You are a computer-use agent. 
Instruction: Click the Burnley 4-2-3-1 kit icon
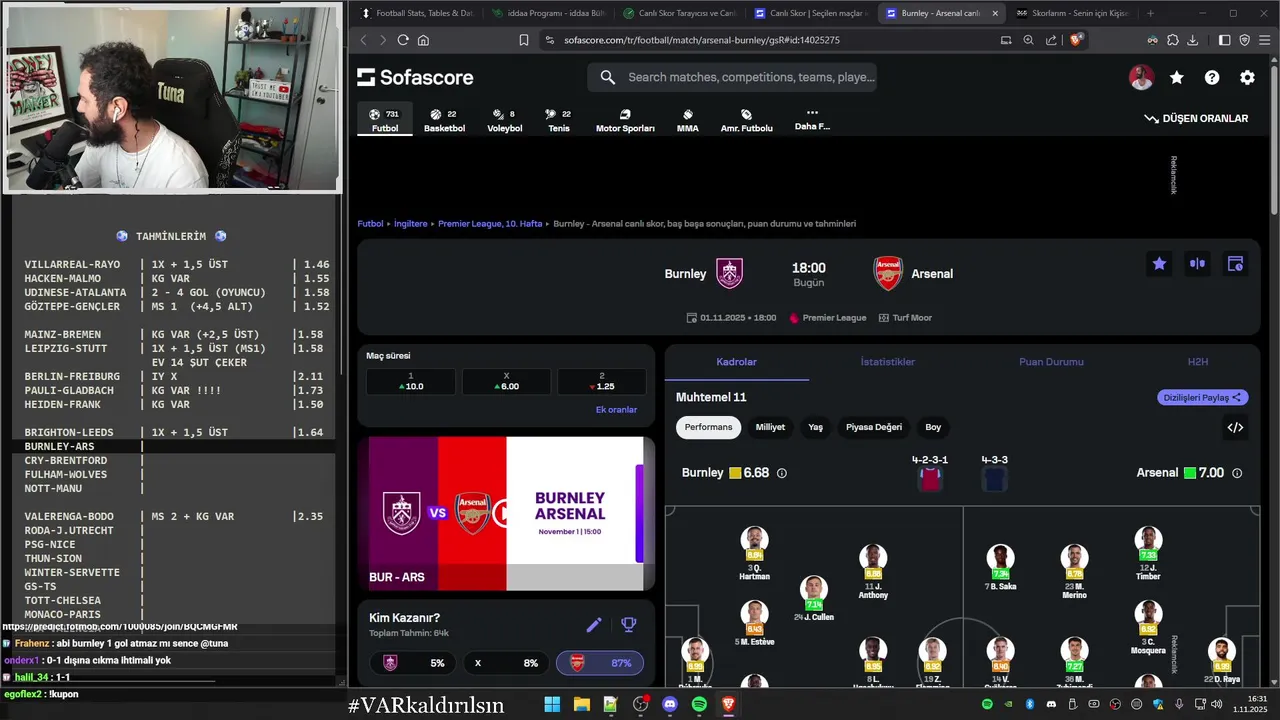(x=930, y=479)
